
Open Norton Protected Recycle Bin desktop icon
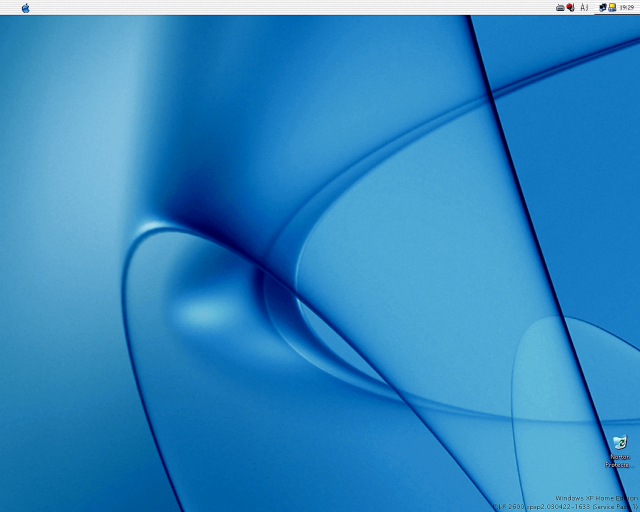point(620,452)
